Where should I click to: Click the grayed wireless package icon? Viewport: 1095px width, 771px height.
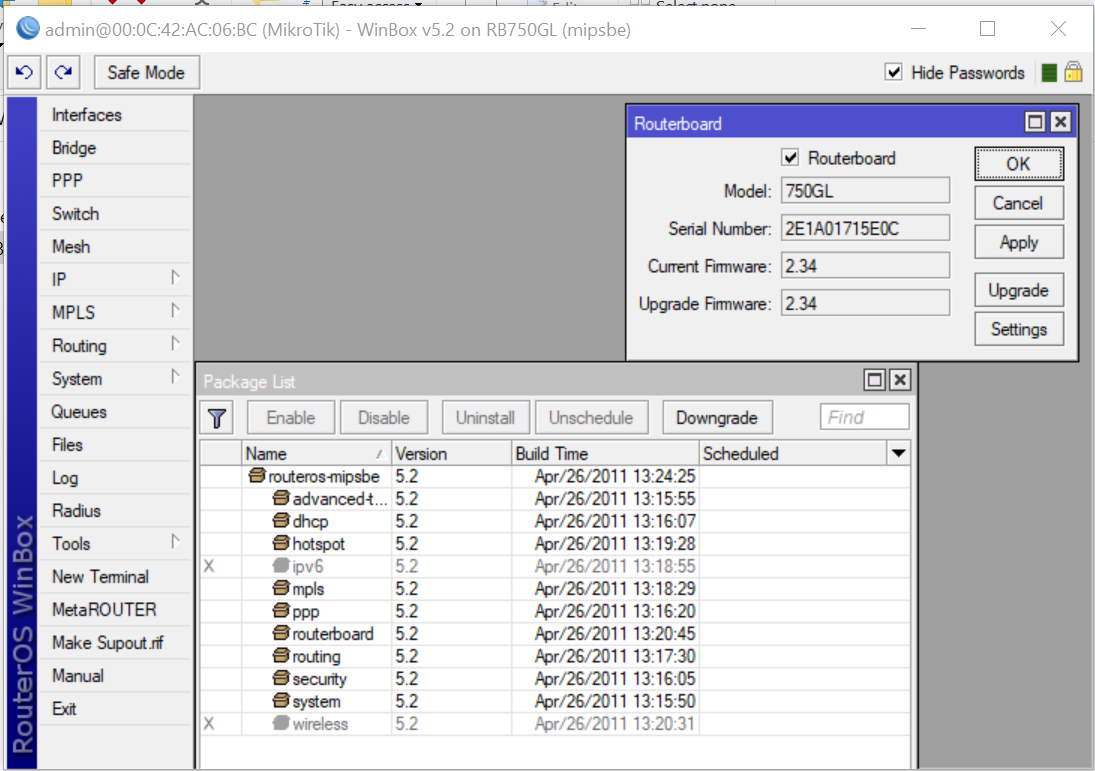coord(280,723)
